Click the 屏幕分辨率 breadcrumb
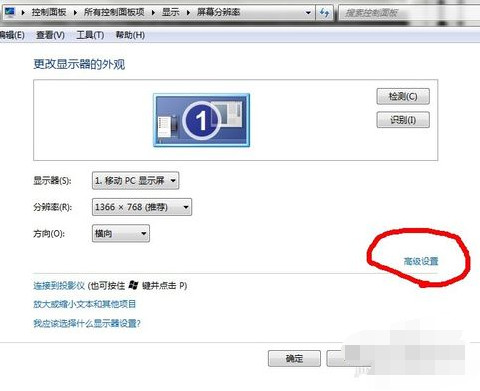The image size is (480, 391). tap(219, 12)
